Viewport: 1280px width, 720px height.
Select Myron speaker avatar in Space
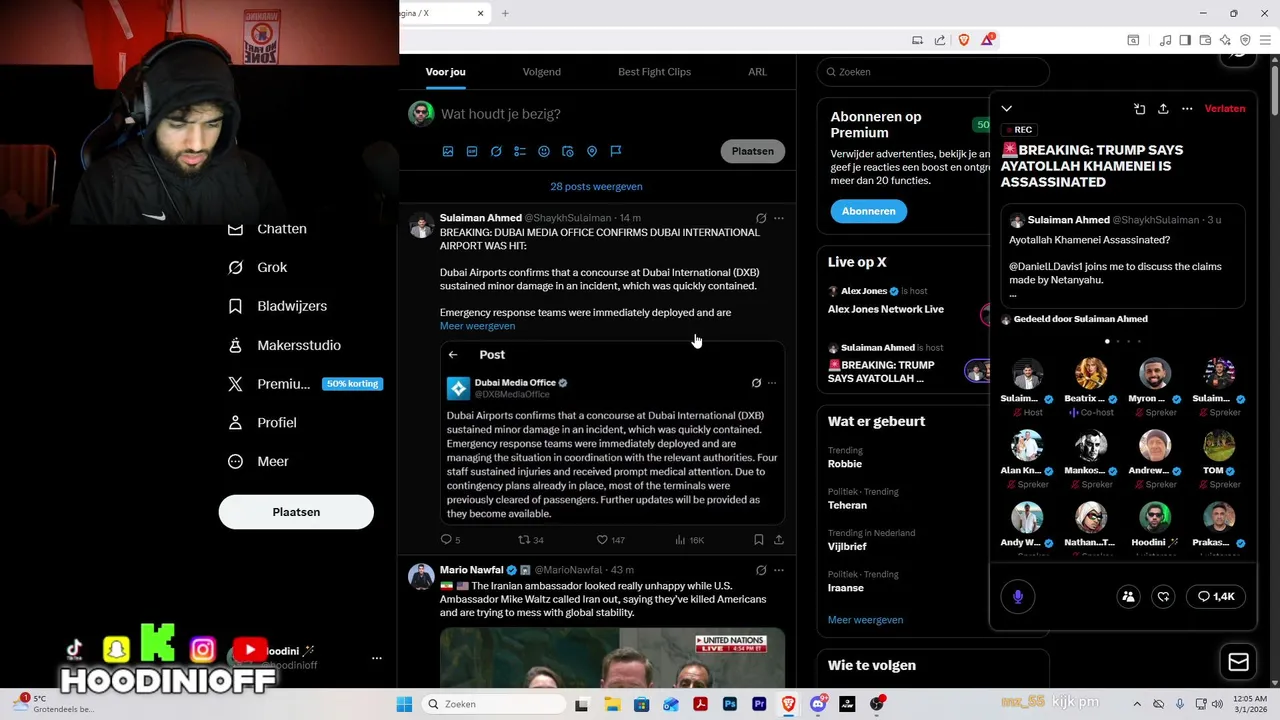coord(1155,374)
